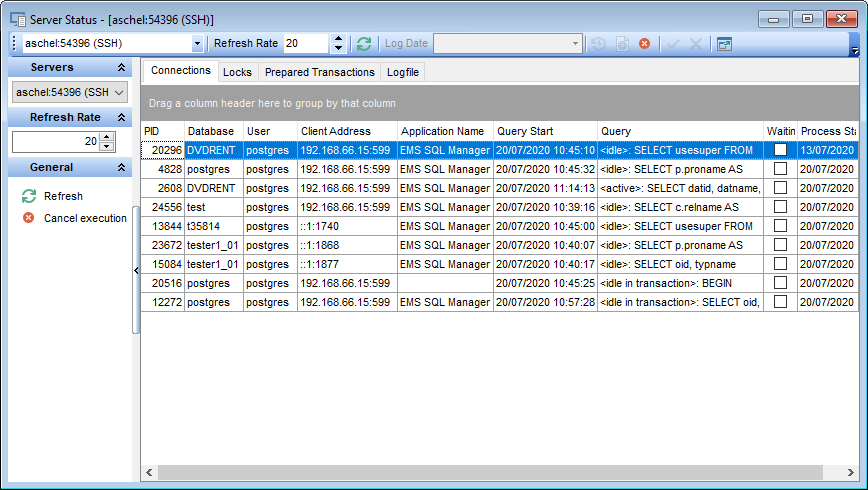This screenshot has height=490, width=868.
Task: Sort by the Query column header
Action: [680, 131]
